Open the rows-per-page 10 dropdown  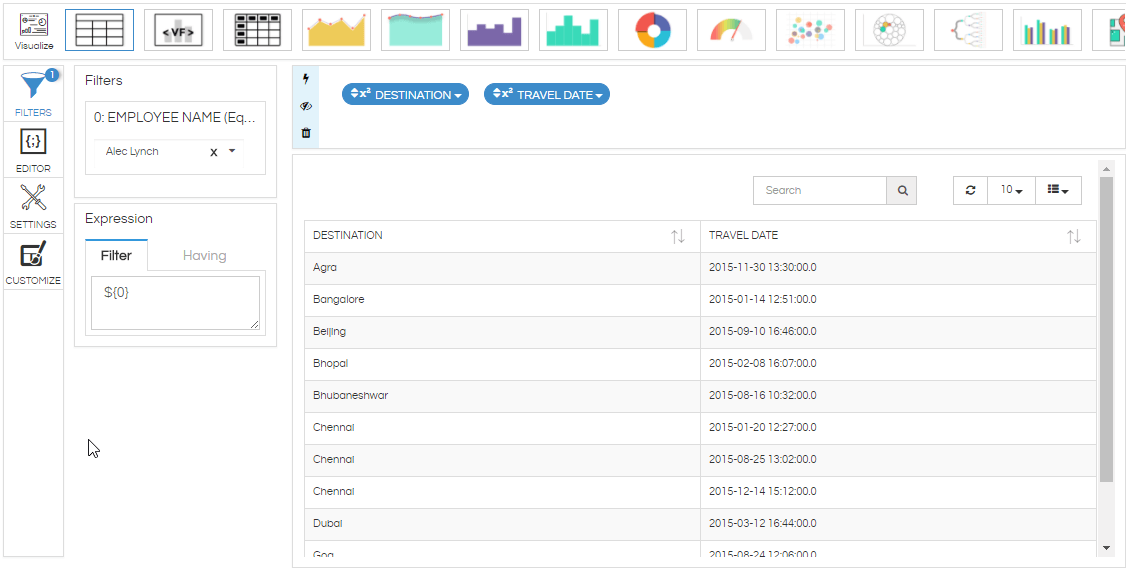click(1012, 190)
